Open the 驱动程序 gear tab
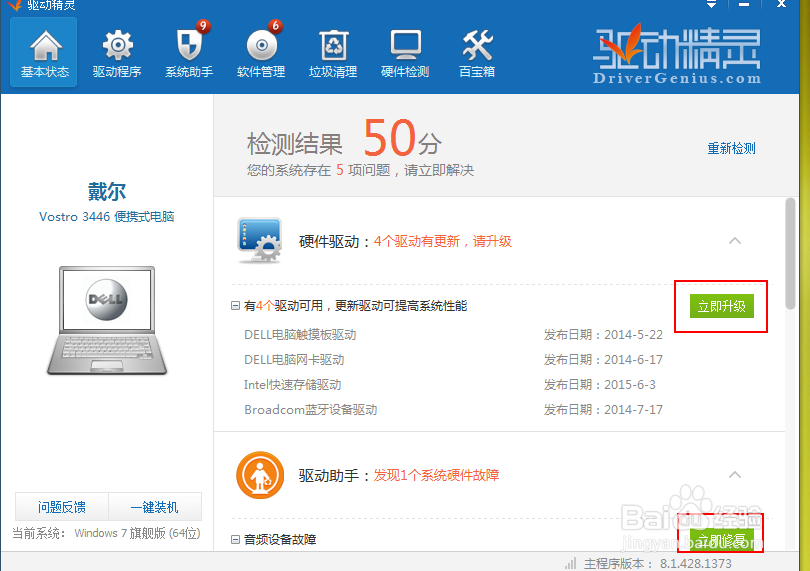Screen dimensions: 810x571 117,52
